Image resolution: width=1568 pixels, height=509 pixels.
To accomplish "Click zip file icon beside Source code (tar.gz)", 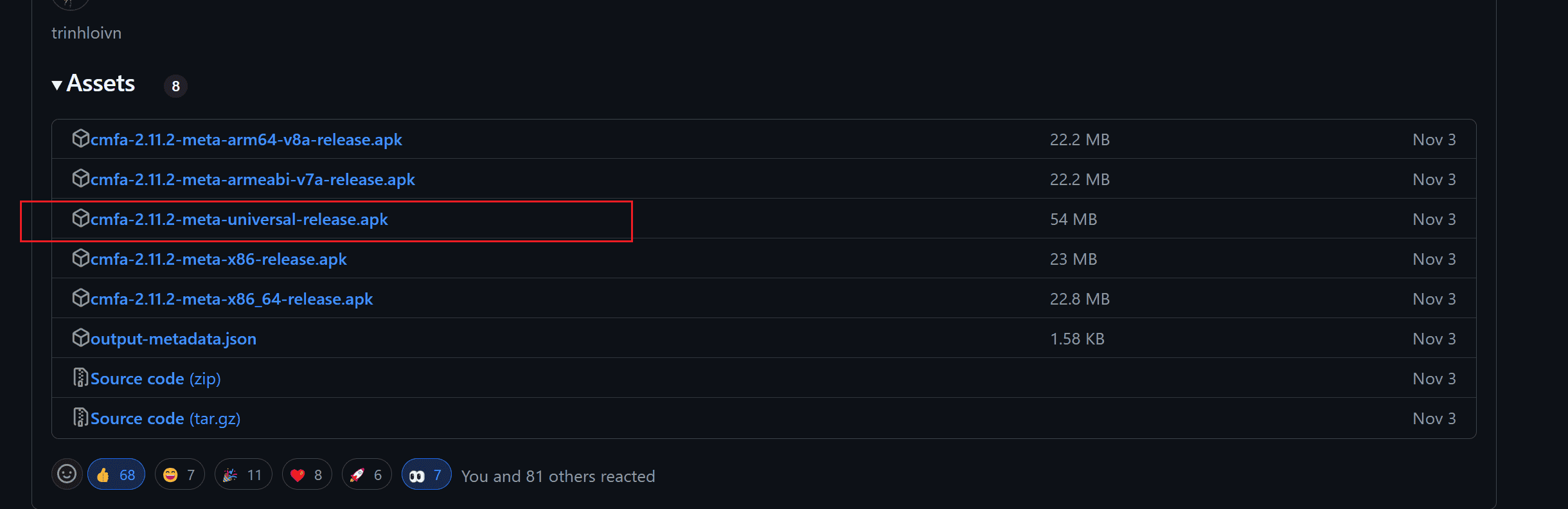I will point(80,417).
